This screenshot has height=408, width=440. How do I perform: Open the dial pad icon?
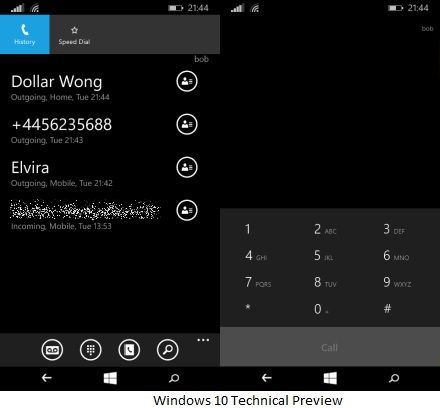click(91, 350)
